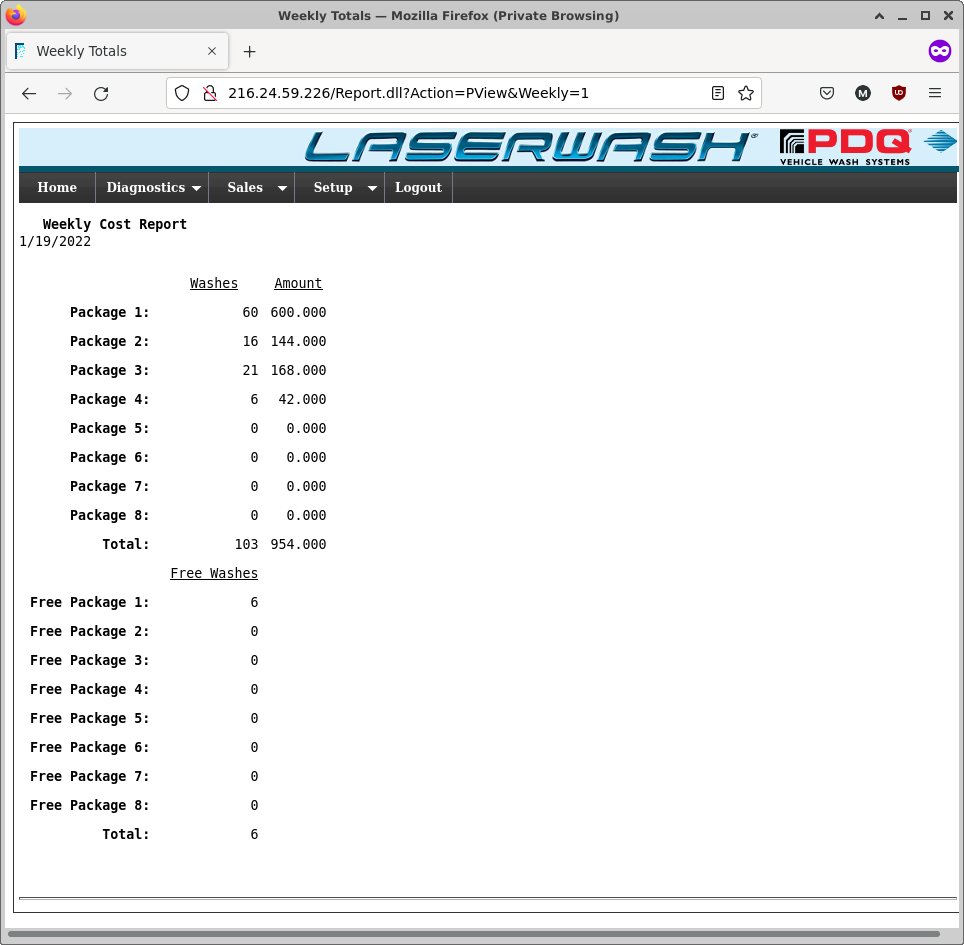Click the private browsing mask icon
The height and width of the screenshot is (945, 964).
[x=939, y=51]
